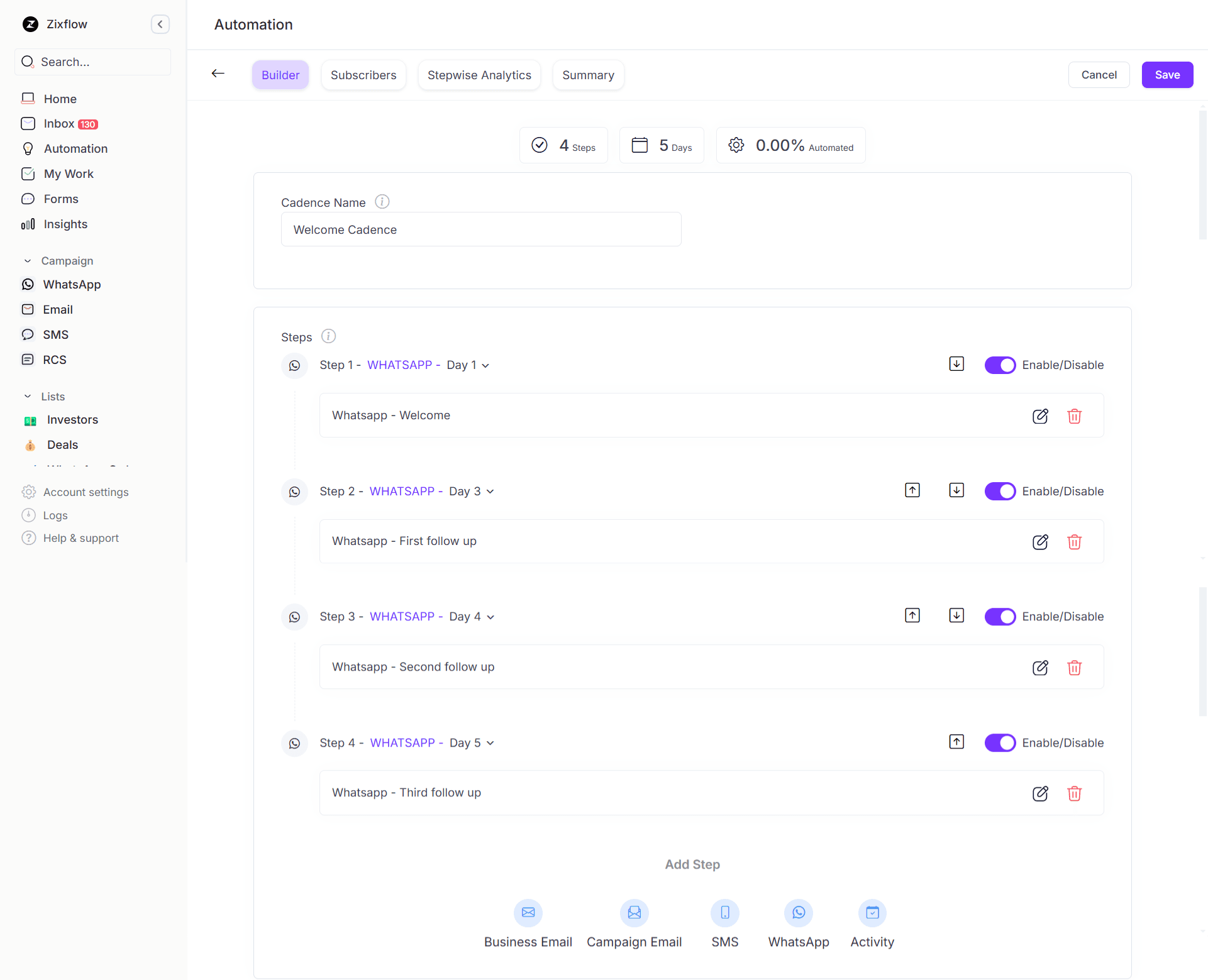
Task: Disable Step 1 with its toggle
Action: click(1000, 365)
